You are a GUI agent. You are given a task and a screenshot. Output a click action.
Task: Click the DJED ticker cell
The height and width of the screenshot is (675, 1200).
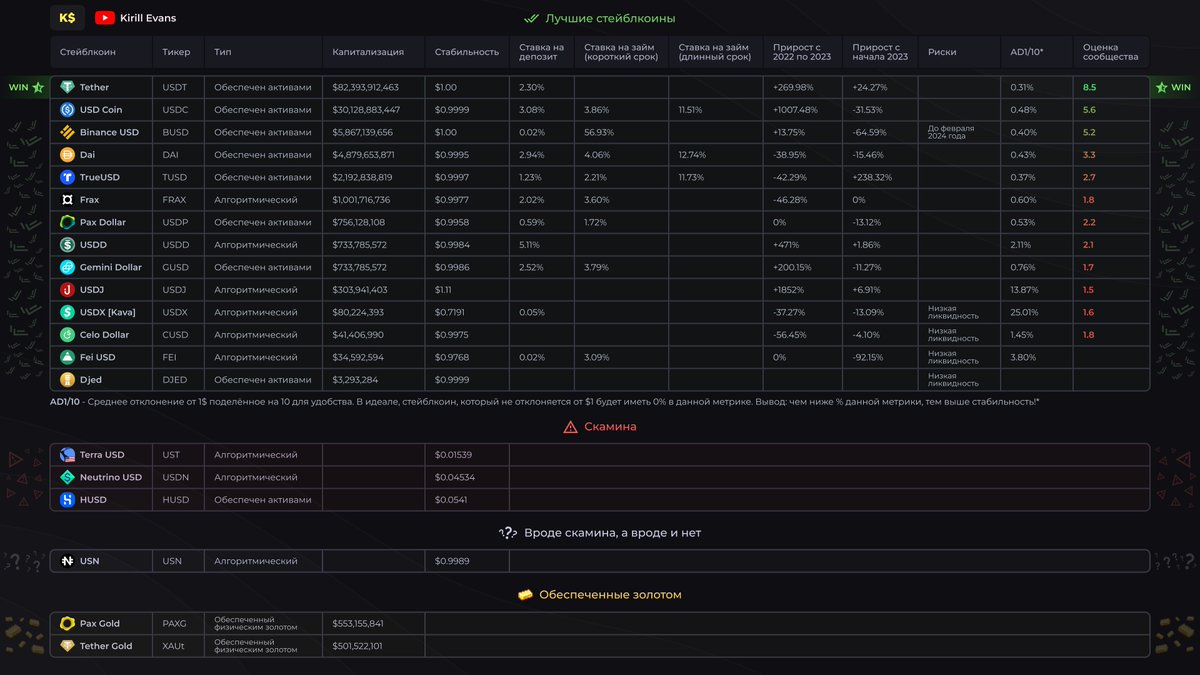coord(175,380)
